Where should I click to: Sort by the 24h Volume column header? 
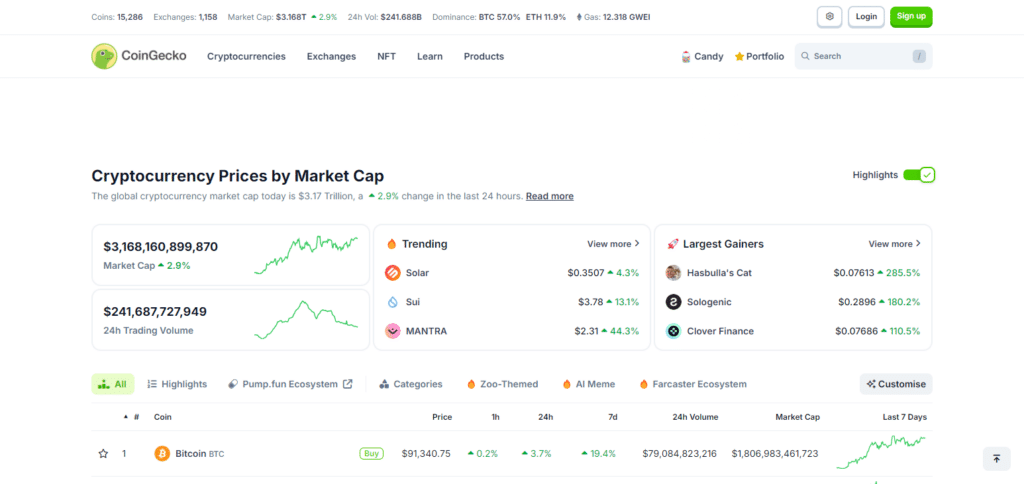695,417
